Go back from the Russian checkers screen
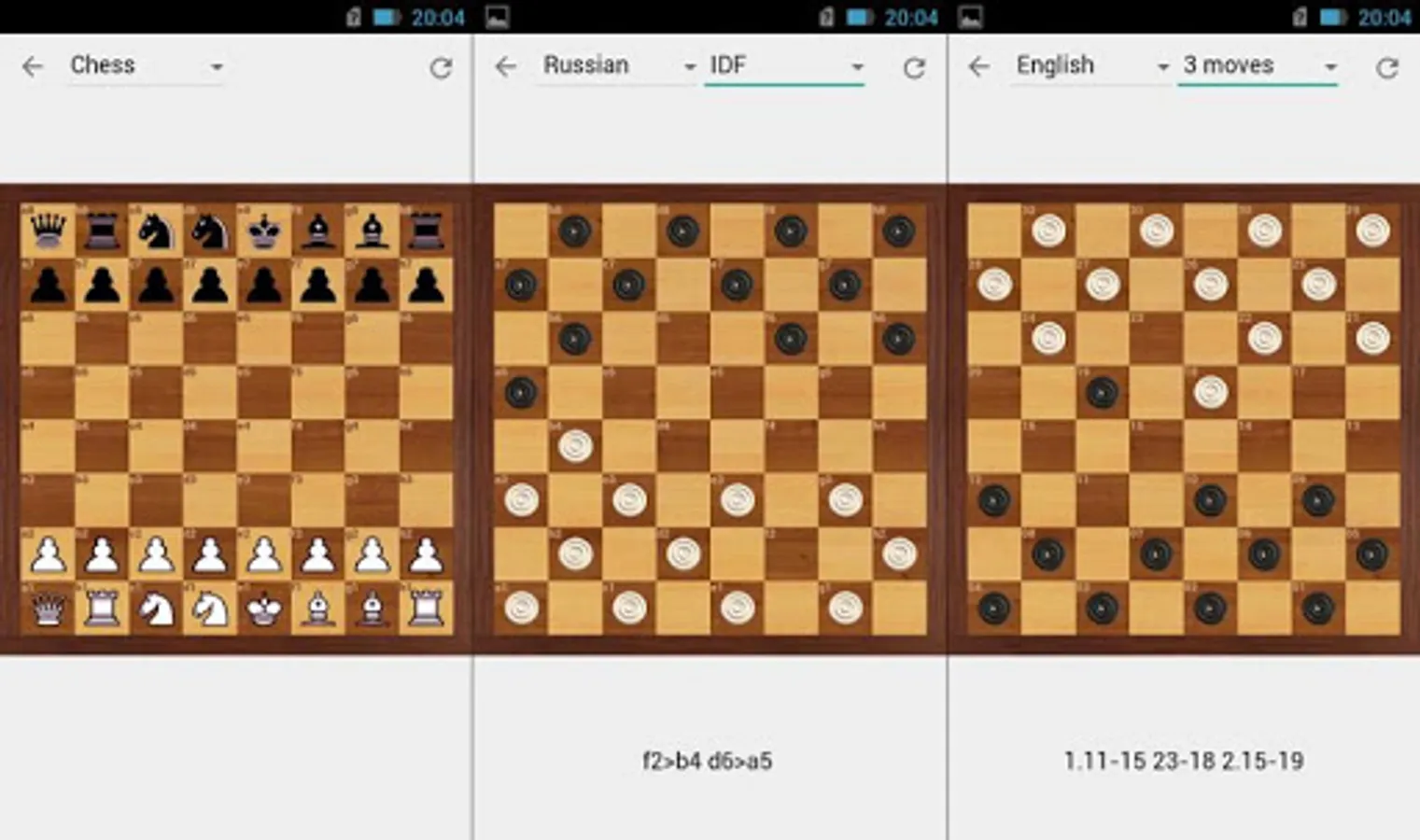The height and width of the screenshot is (840, 1420). point(505,66)
